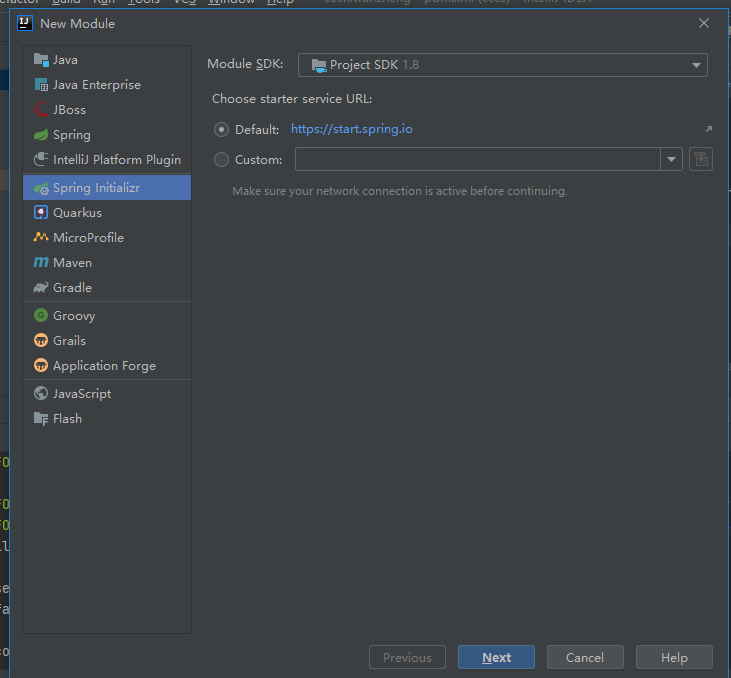Click the IntelliJ Platform Plugin icon
Image resolution: width=731 pixels, height=678 pixels.
point(41,159)
